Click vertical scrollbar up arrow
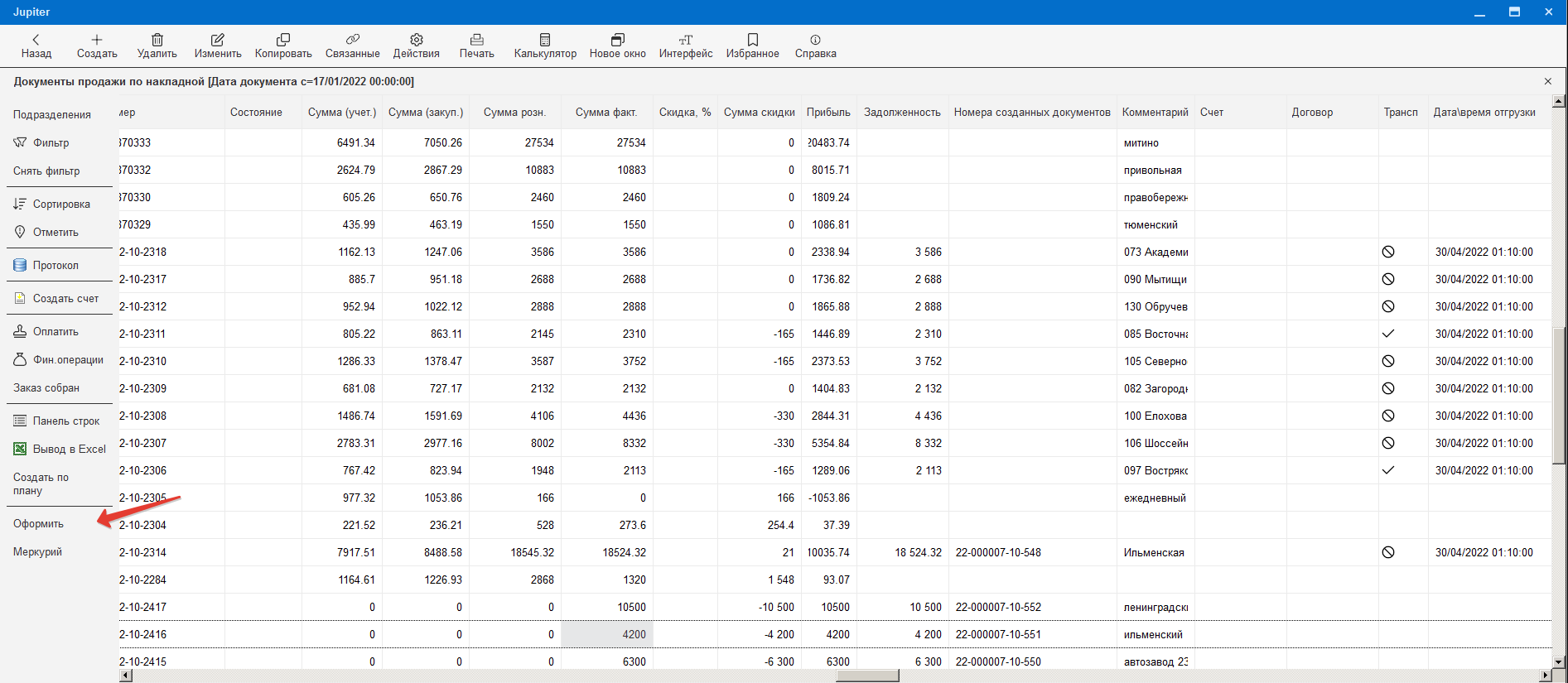The image size is (1568, 683). (x=1559, y=101)
